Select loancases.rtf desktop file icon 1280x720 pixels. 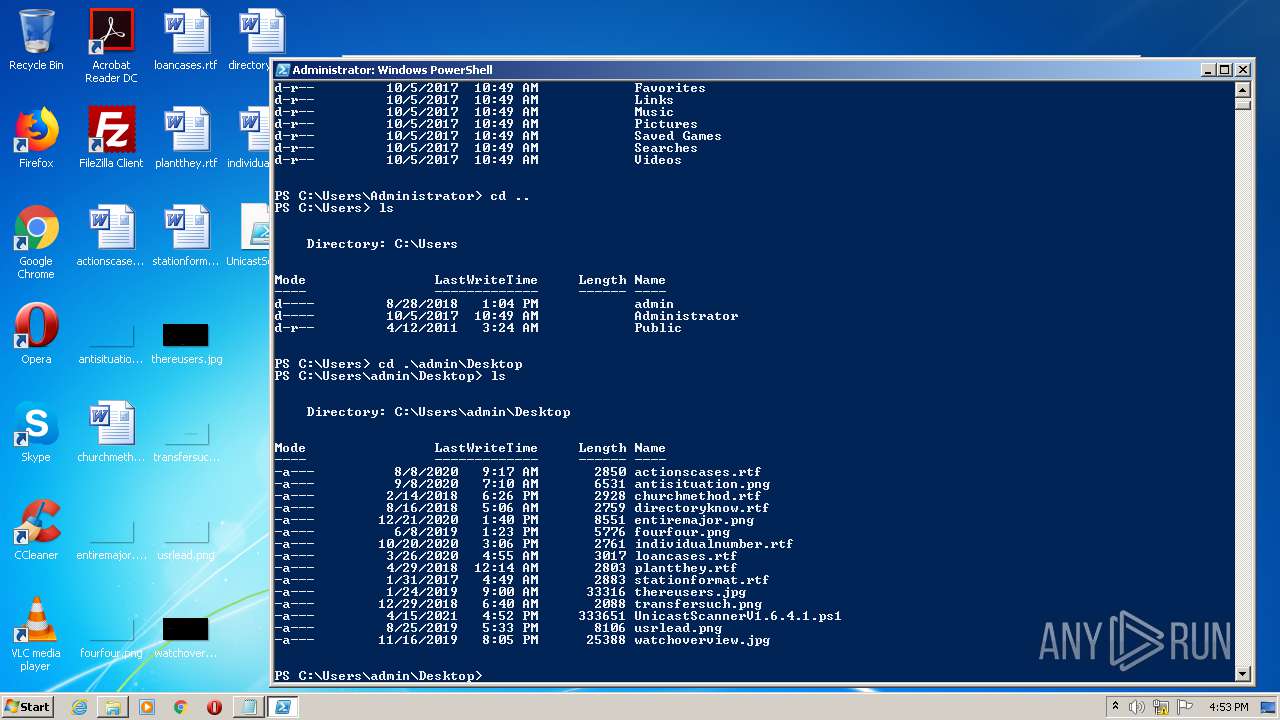(x=186, y=40)
